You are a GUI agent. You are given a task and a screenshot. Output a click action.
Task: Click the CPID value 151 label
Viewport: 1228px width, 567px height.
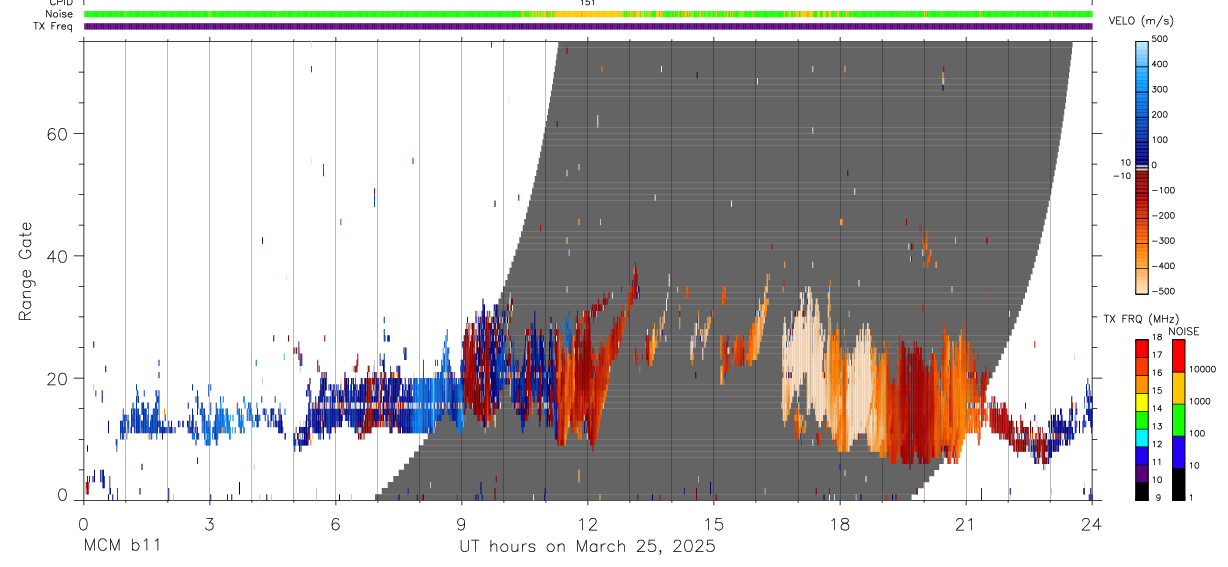588,3
